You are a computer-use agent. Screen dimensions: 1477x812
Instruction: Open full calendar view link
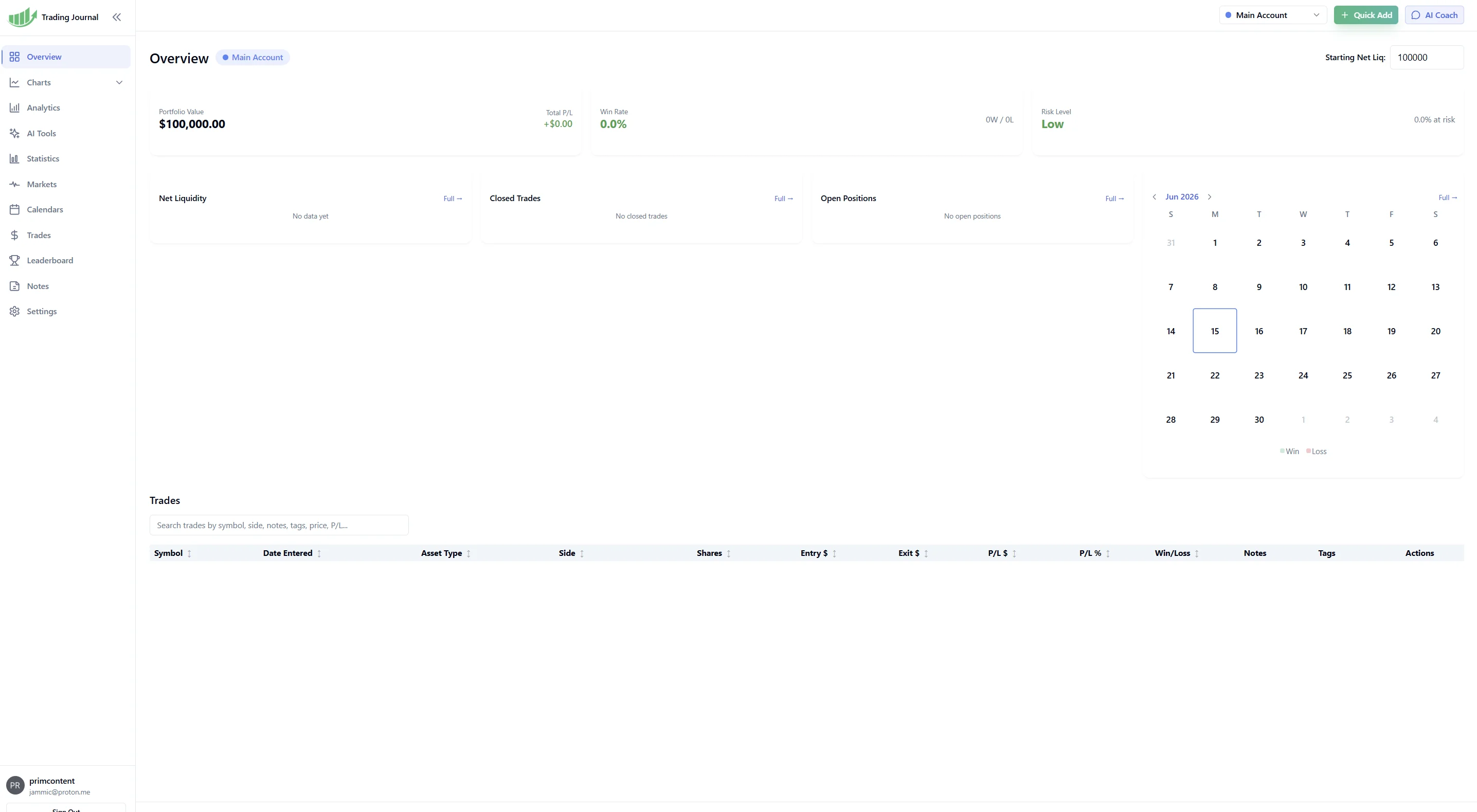1447,198
